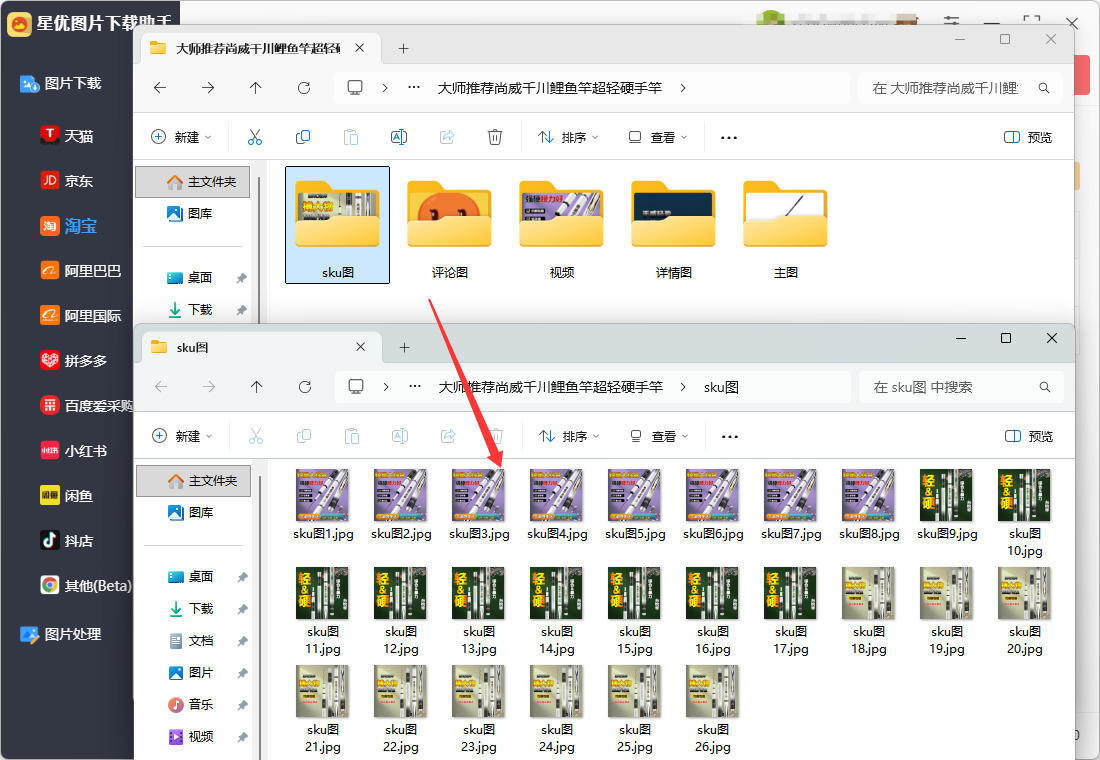The width and height of the screenshot is (1100, 760).
Task: Open 图库 in upper window navigation pane
Action: (190, 213)
